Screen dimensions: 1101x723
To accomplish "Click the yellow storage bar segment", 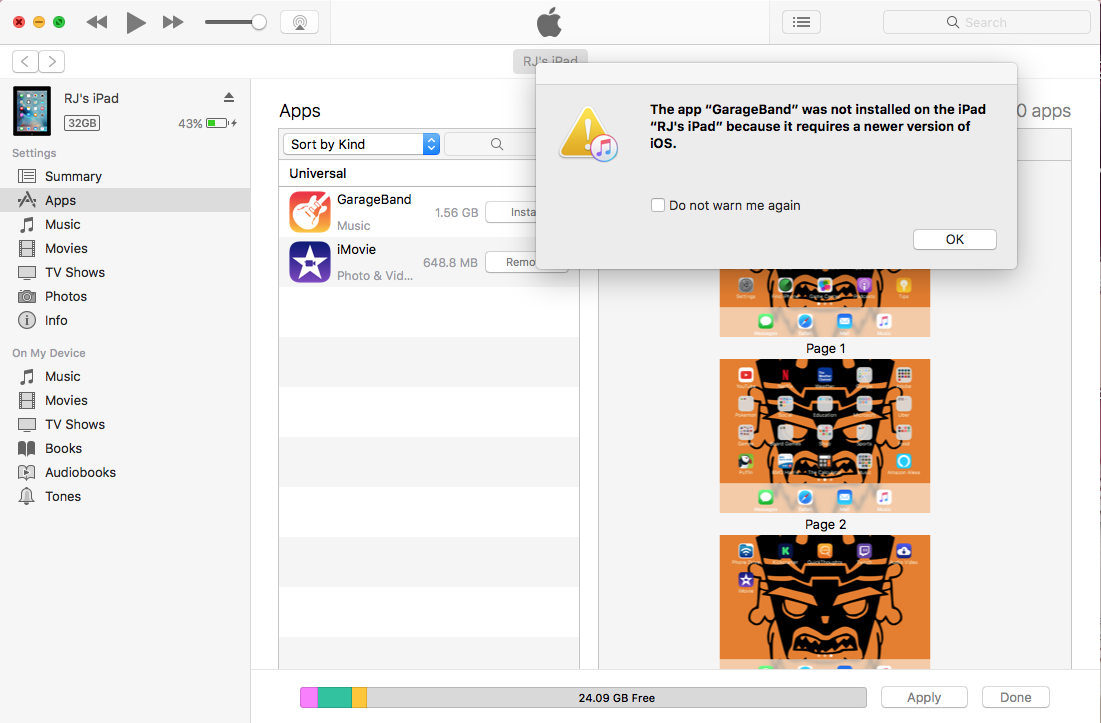I will point(359,698).
